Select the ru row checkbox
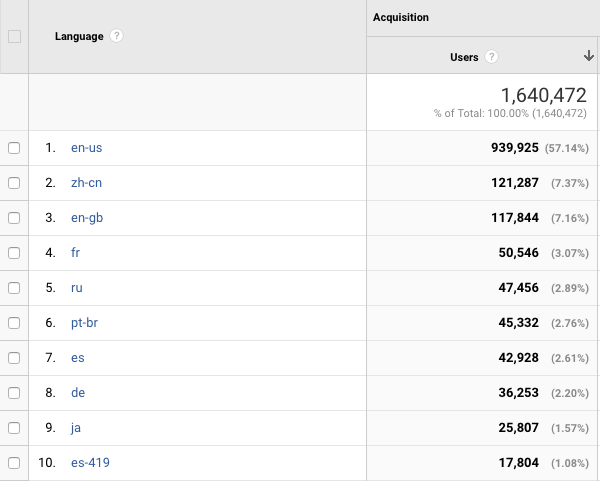600x482 pixels. tap(14, 288)
